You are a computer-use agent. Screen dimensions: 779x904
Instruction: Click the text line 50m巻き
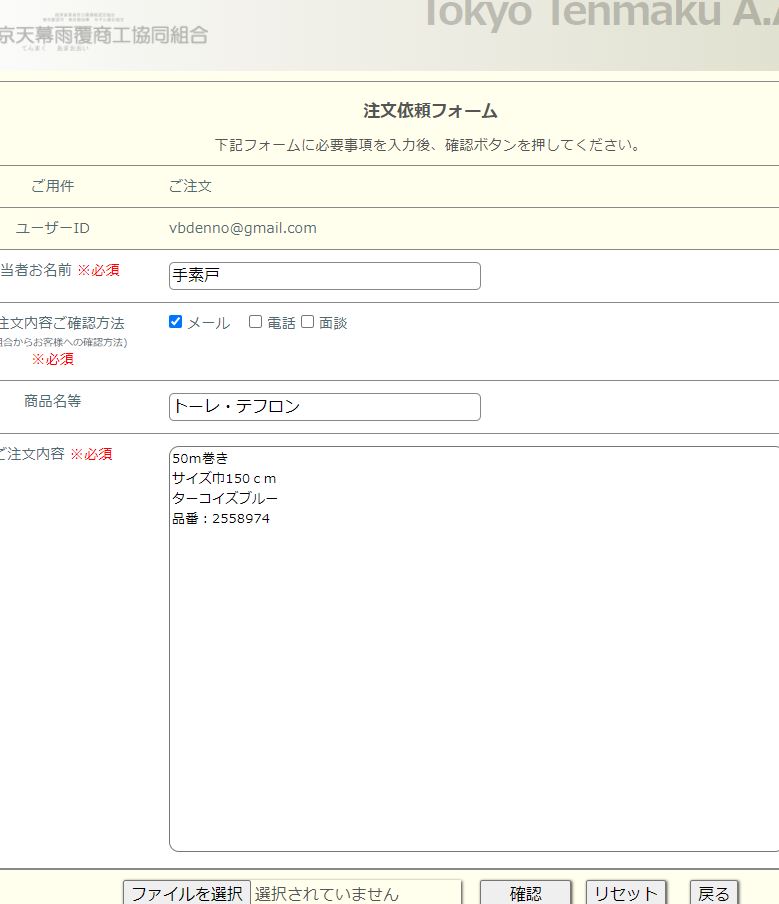coord(200,458)
